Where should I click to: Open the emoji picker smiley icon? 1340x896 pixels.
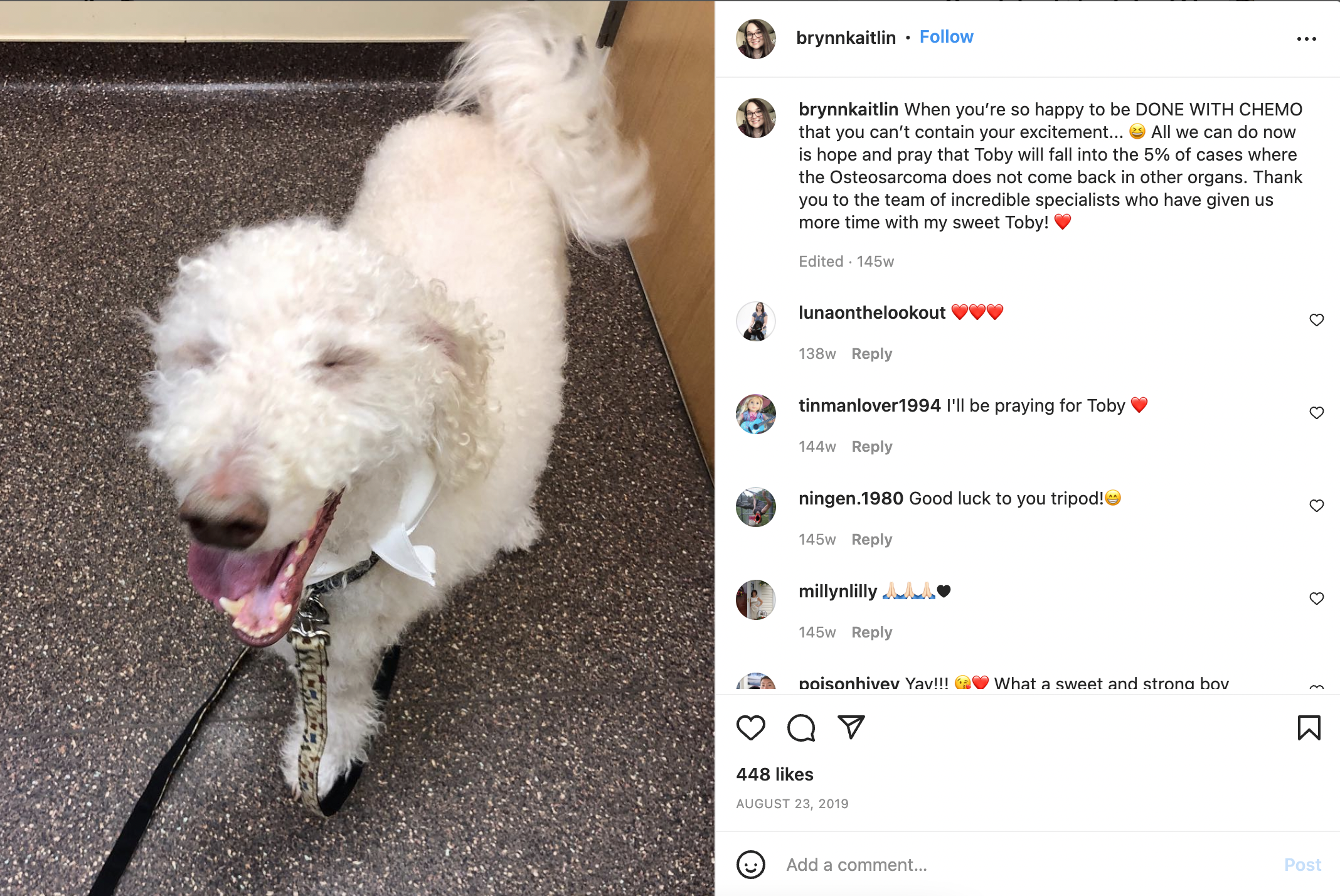point(750,865)
